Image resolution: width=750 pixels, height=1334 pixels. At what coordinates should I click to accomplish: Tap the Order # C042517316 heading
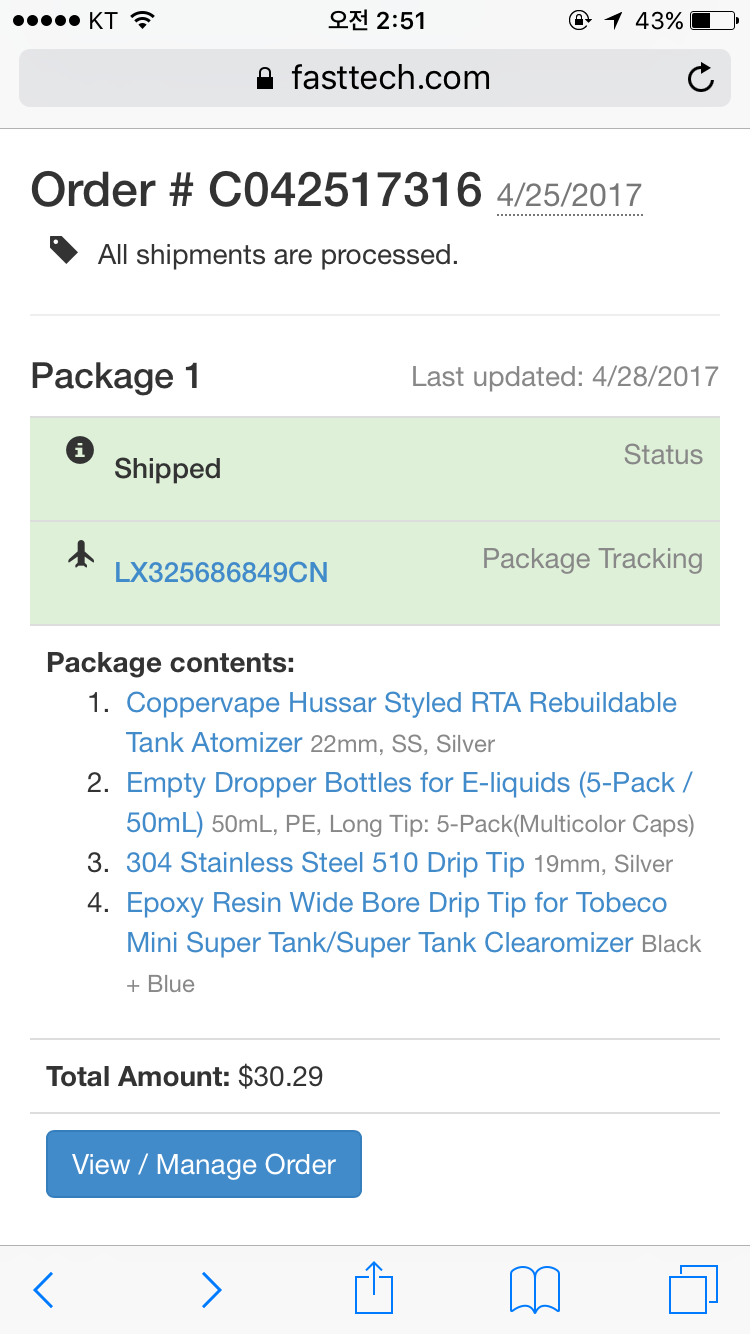tap(257, 190)
